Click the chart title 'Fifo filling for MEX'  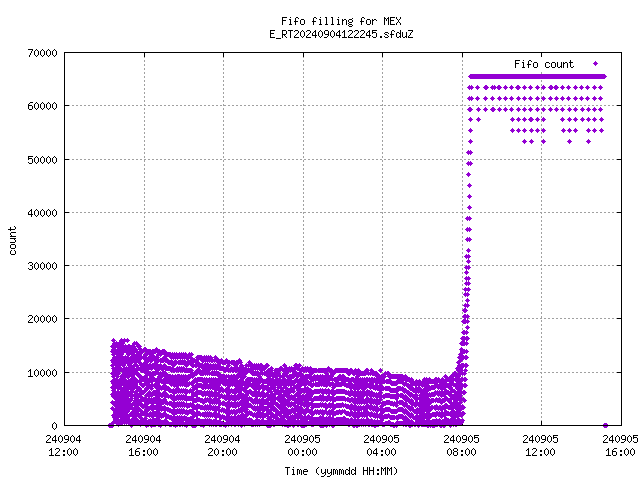click(x=341, y=21)
